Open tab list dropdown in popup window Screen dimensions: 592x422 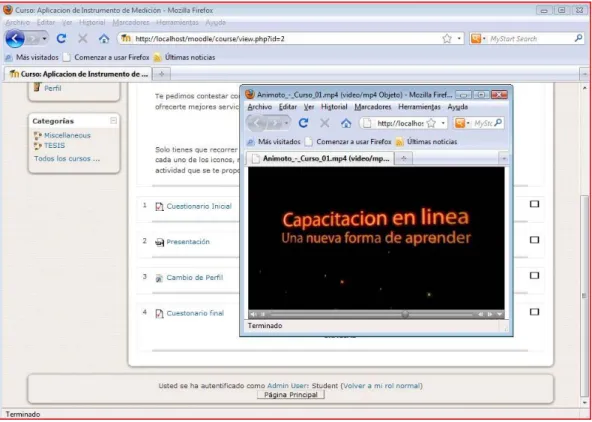coord(504,159)
